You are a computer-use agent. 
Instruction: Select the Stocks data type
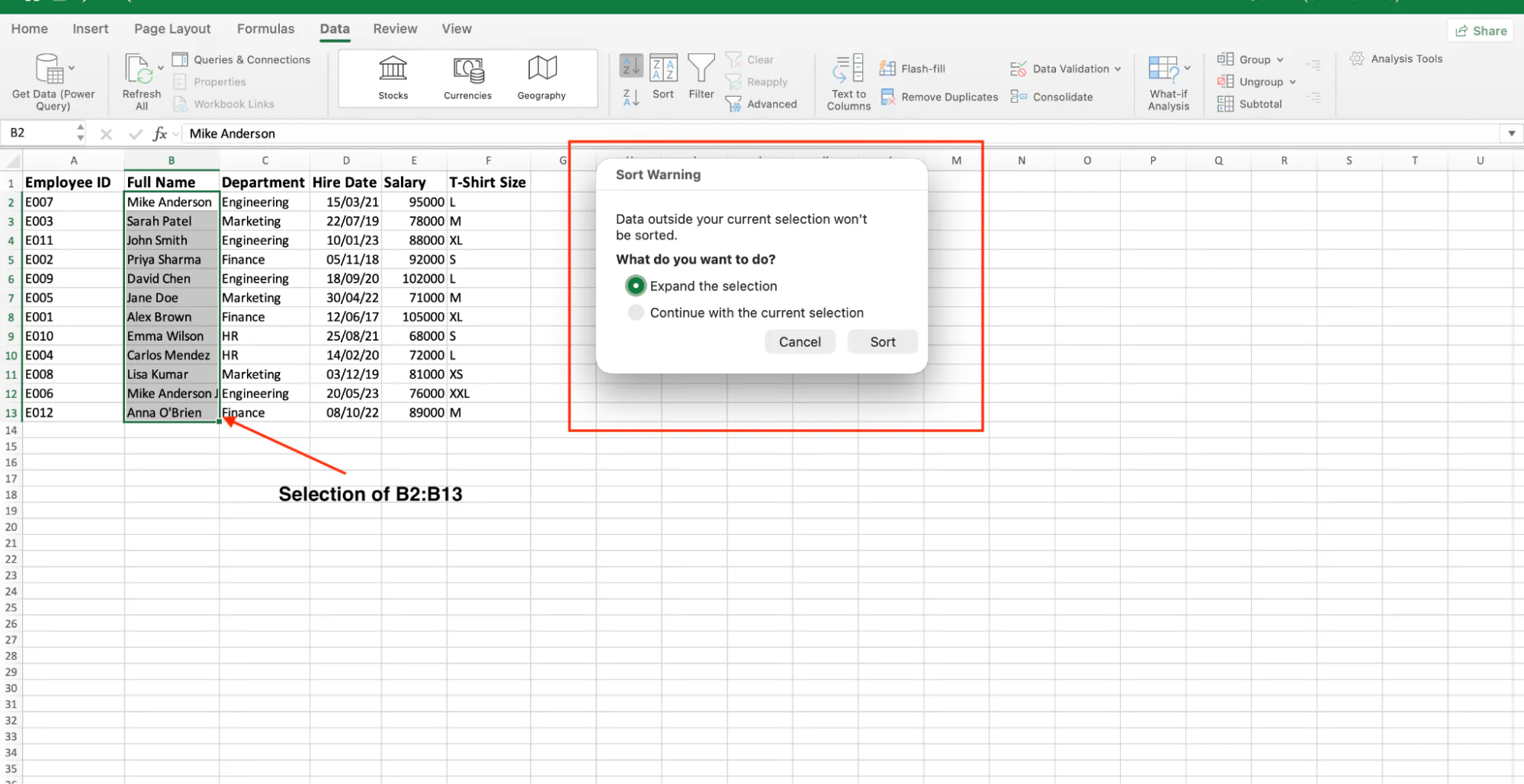393,78
